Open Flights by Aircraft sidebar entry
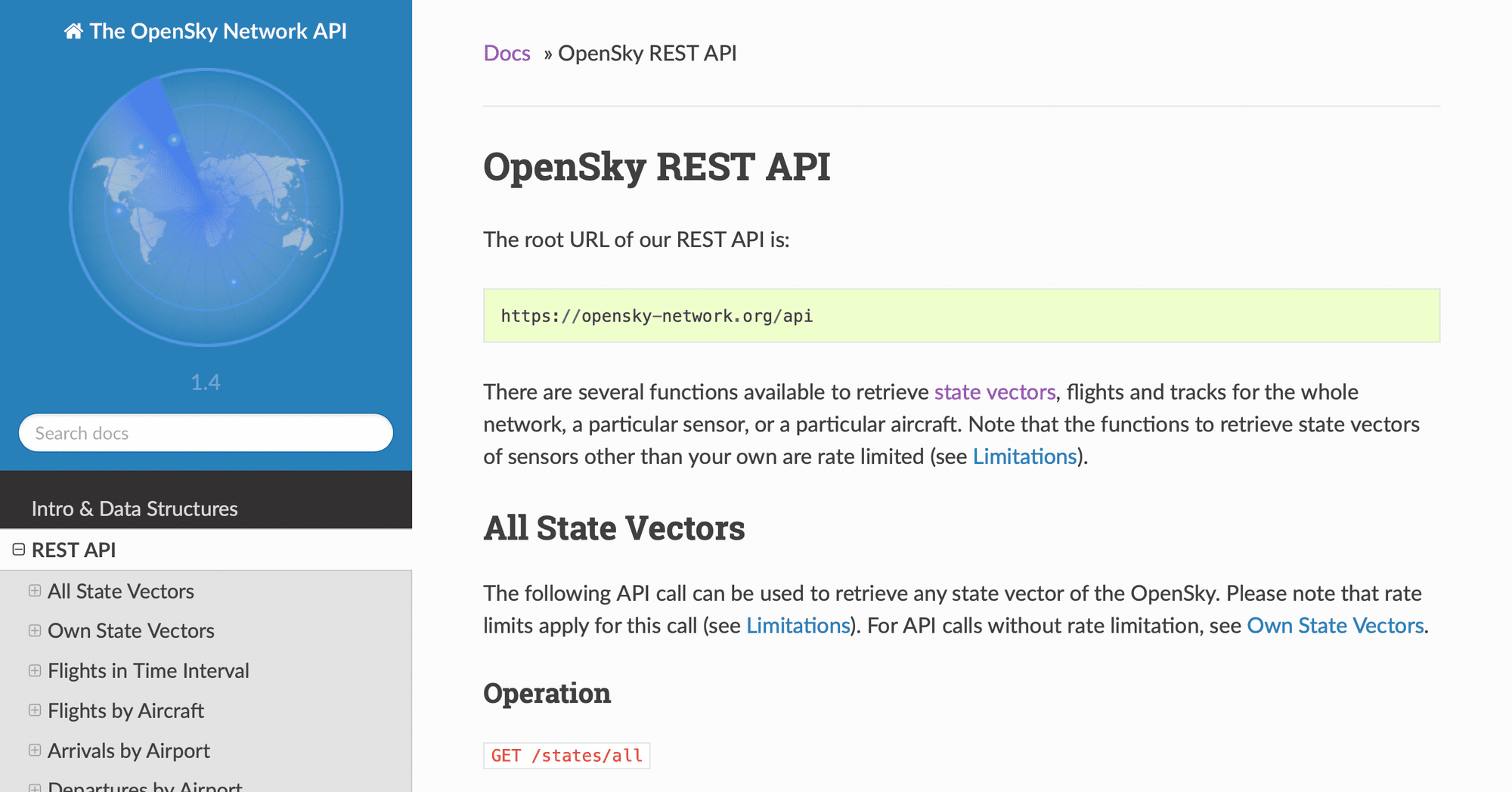Screen dimensions: 1512x792 [x=125, y=711]
